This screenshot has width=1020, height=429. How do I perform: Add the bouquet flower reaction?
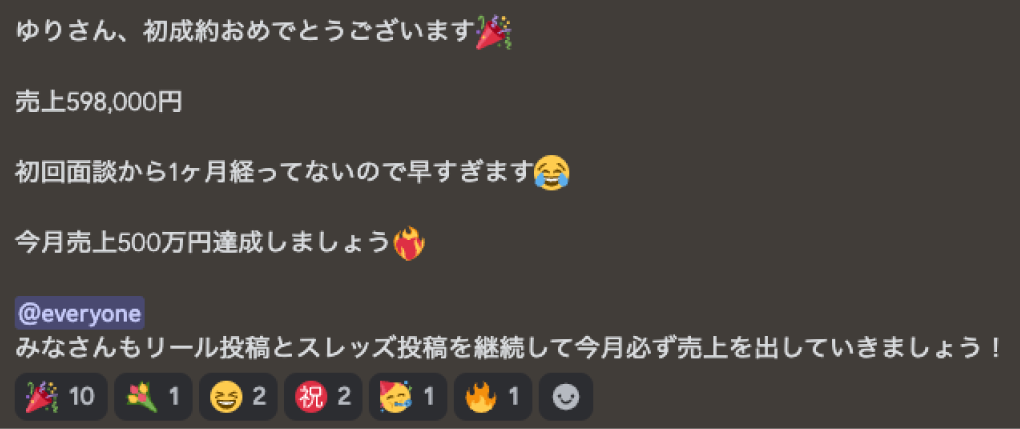click(x=153, y=396)
